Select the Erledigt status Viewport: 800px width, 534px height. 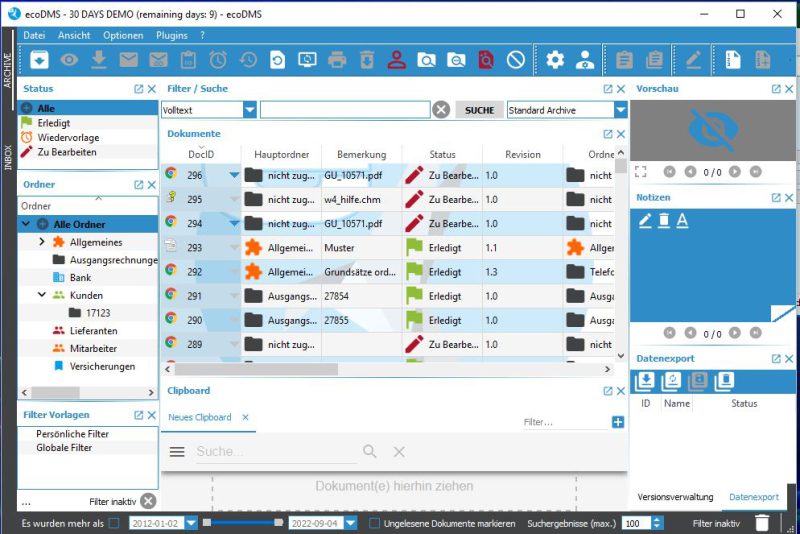[x=88, y=123]
